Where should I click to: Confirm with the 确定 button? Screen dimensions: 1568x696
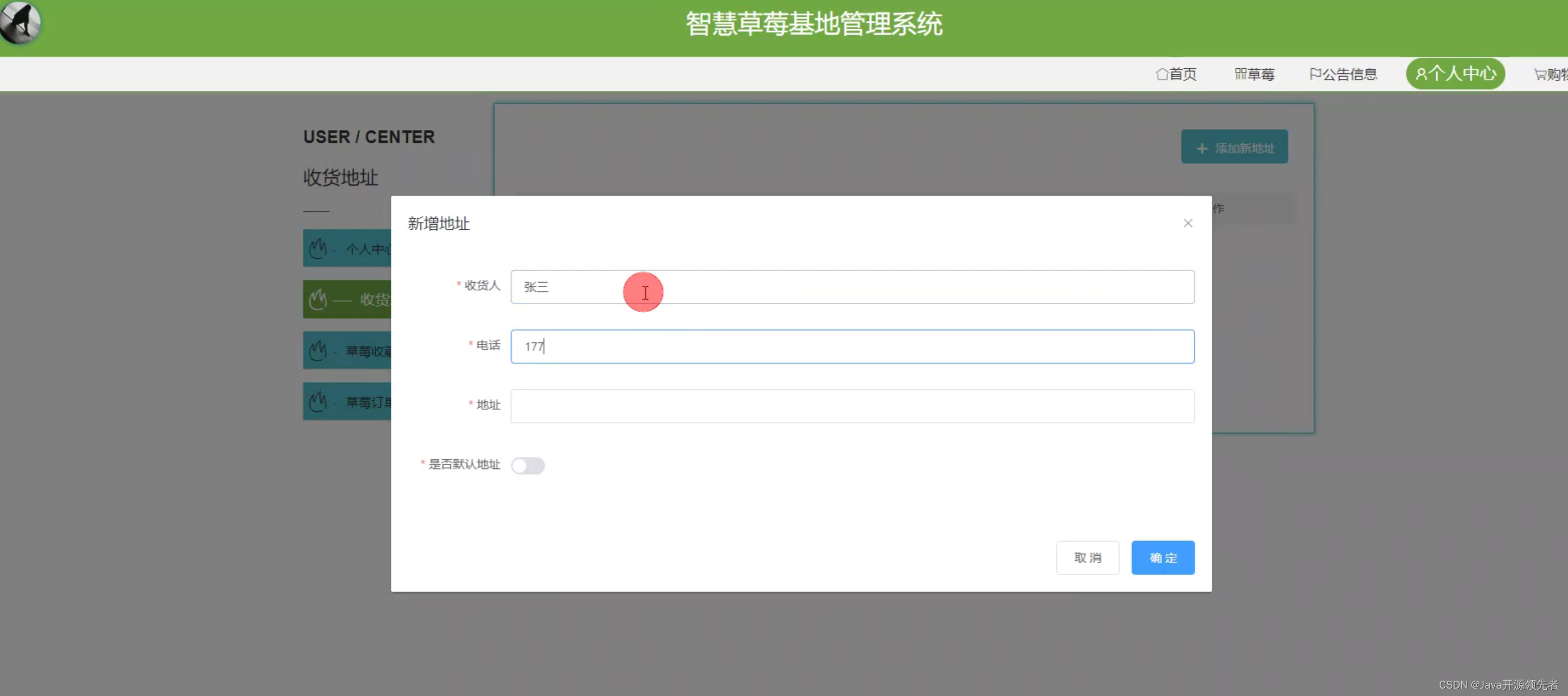pos(1163,558)
